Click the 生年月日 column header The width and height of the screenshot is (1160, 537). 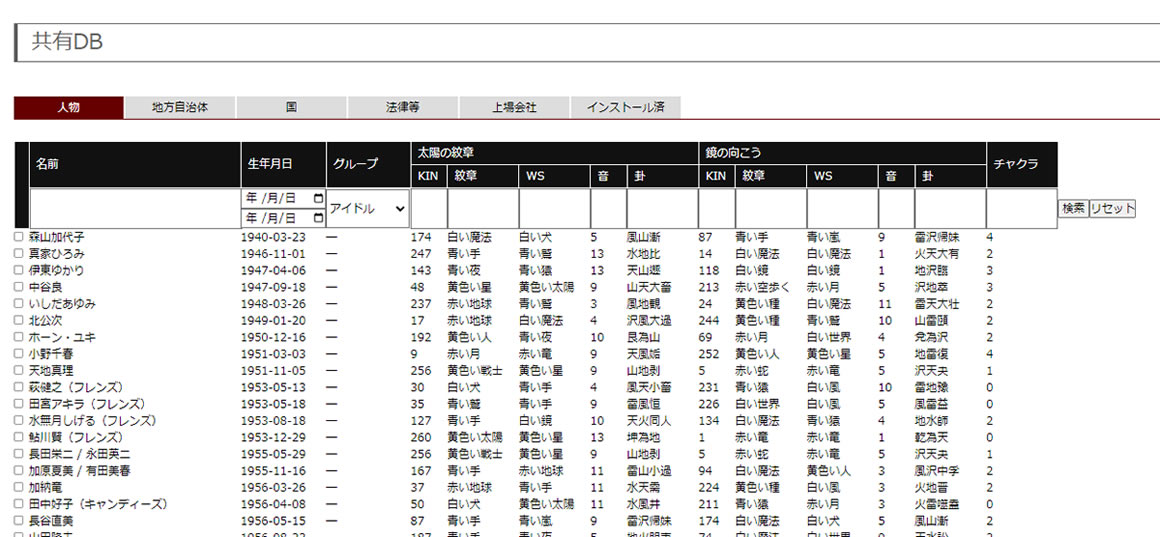pyautogui.click(x=283, y=164)
